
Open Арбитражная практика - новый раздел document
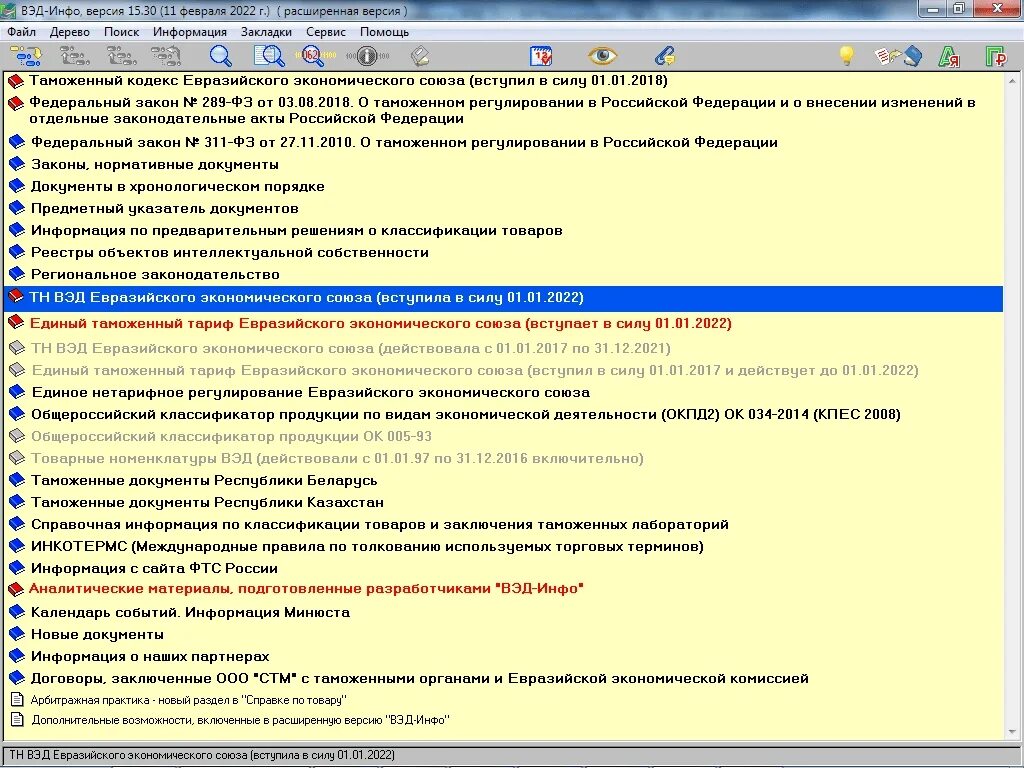[188, 700]
